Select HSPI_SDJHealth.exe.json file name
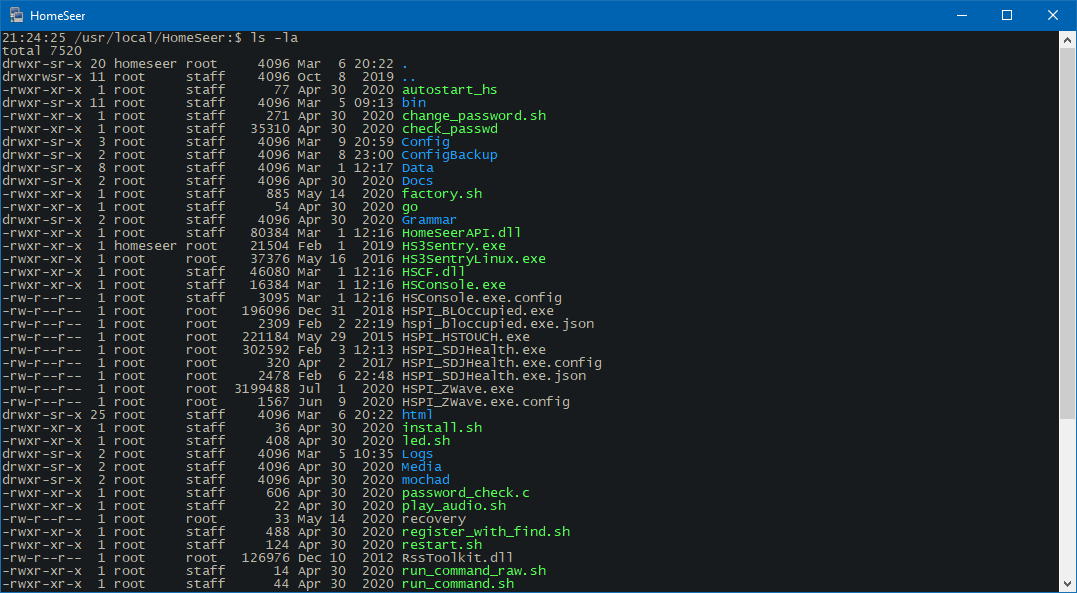Viewport: 1077px width, 593px height. point(494,376)
